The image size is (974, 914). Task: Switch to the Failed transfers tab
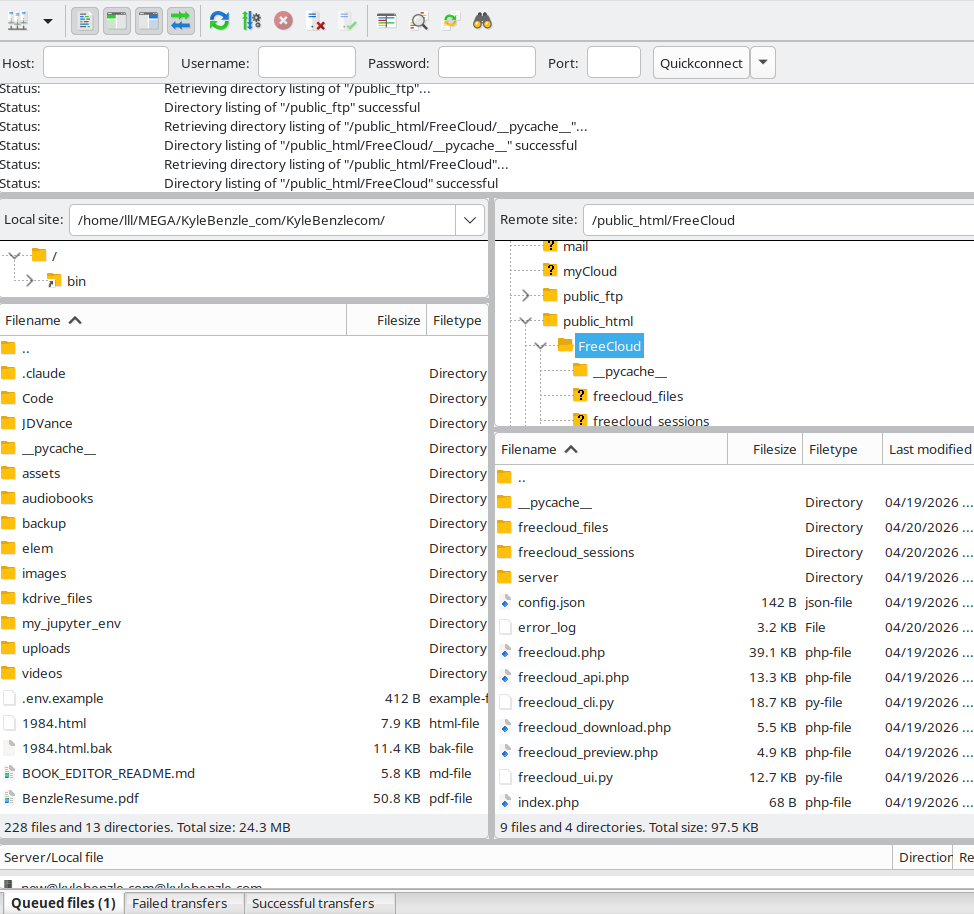182,902
